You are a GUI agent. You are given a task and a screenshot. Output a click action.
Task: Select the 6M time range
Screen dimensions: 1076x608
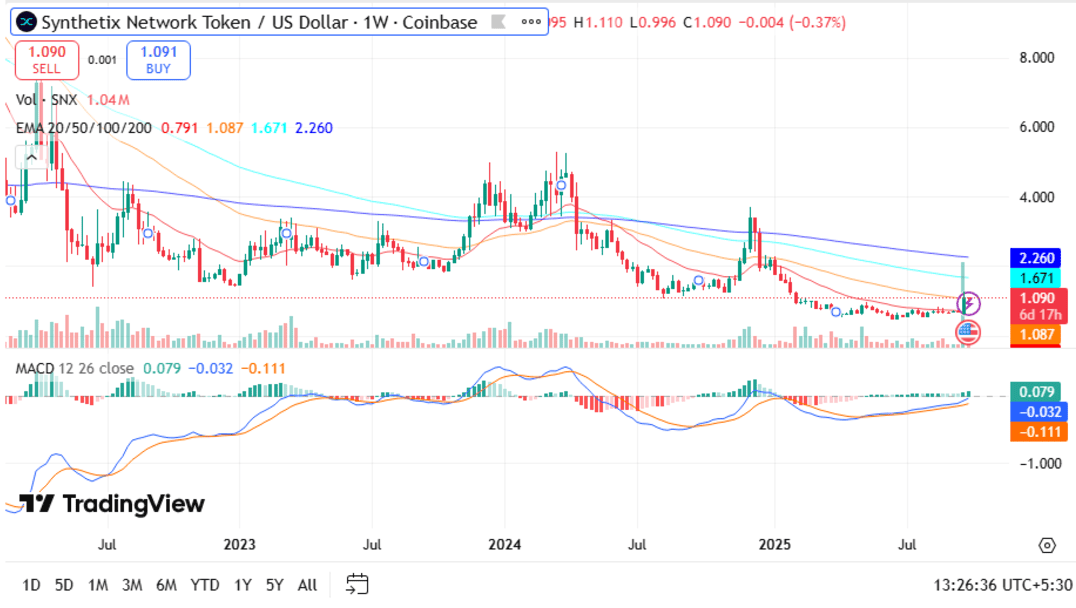[x=166, y=585]
